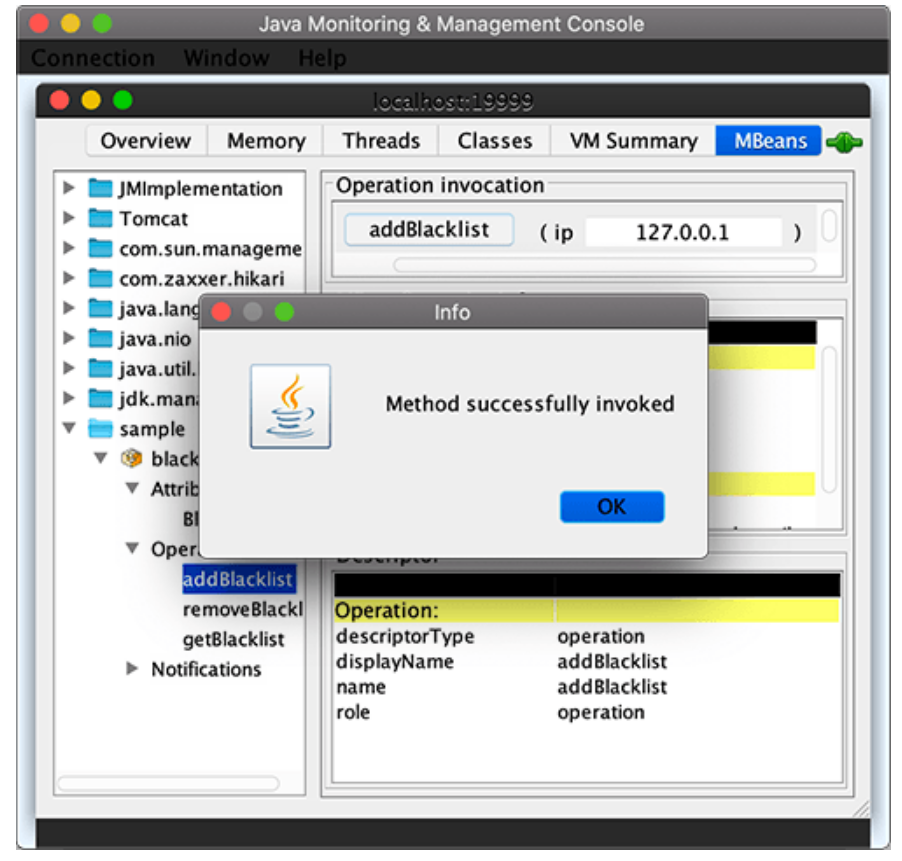This screenshot has height=861, width=902.
Task: Collapse the Operations node arrow
Action: [x=132, y=548]
